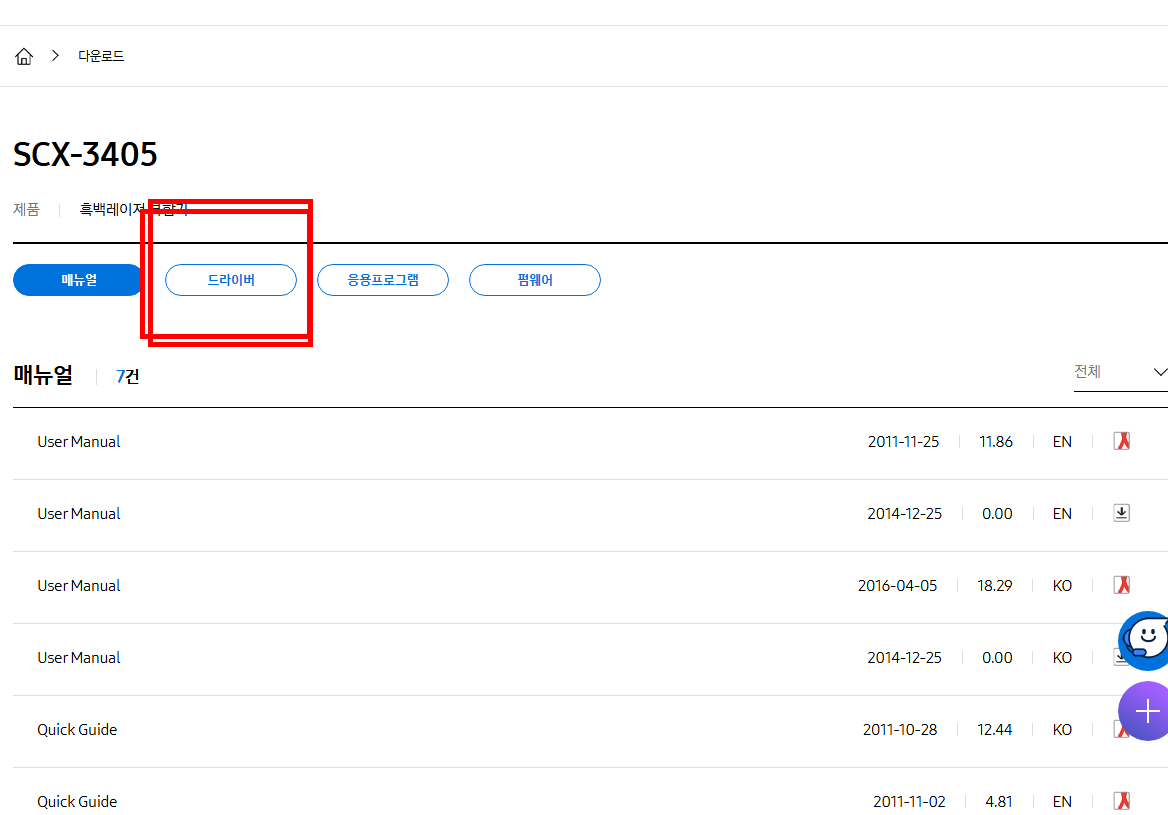1168x815 pixels.
Task: Click the 제품 label
Action: [x=26, y=209]
